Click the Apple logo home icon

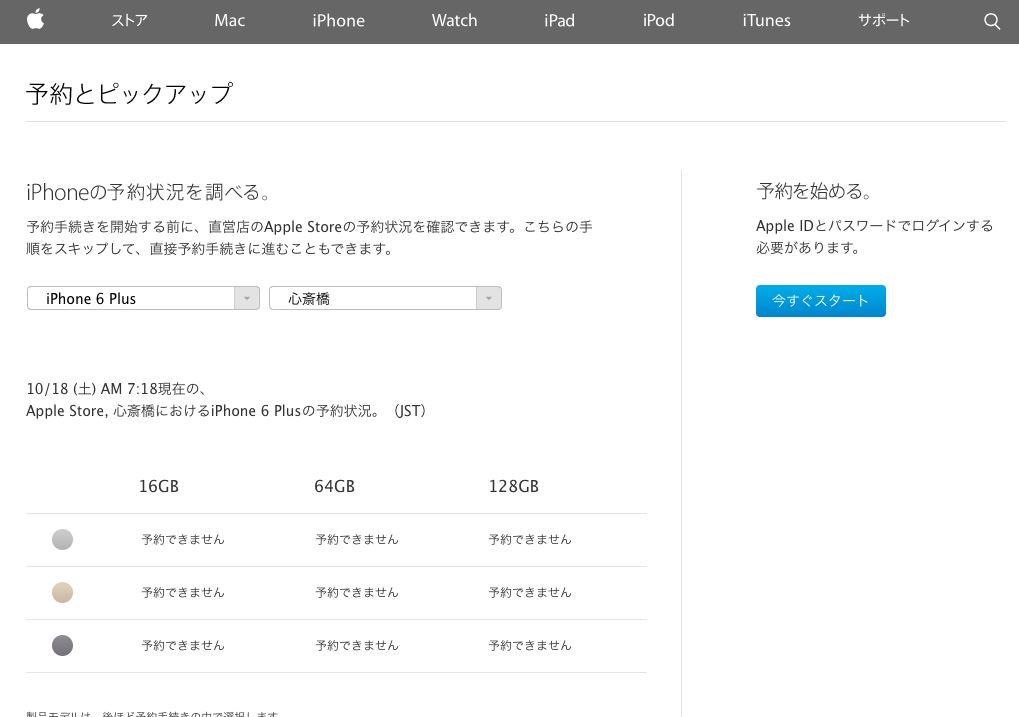(x=36, y=20)
